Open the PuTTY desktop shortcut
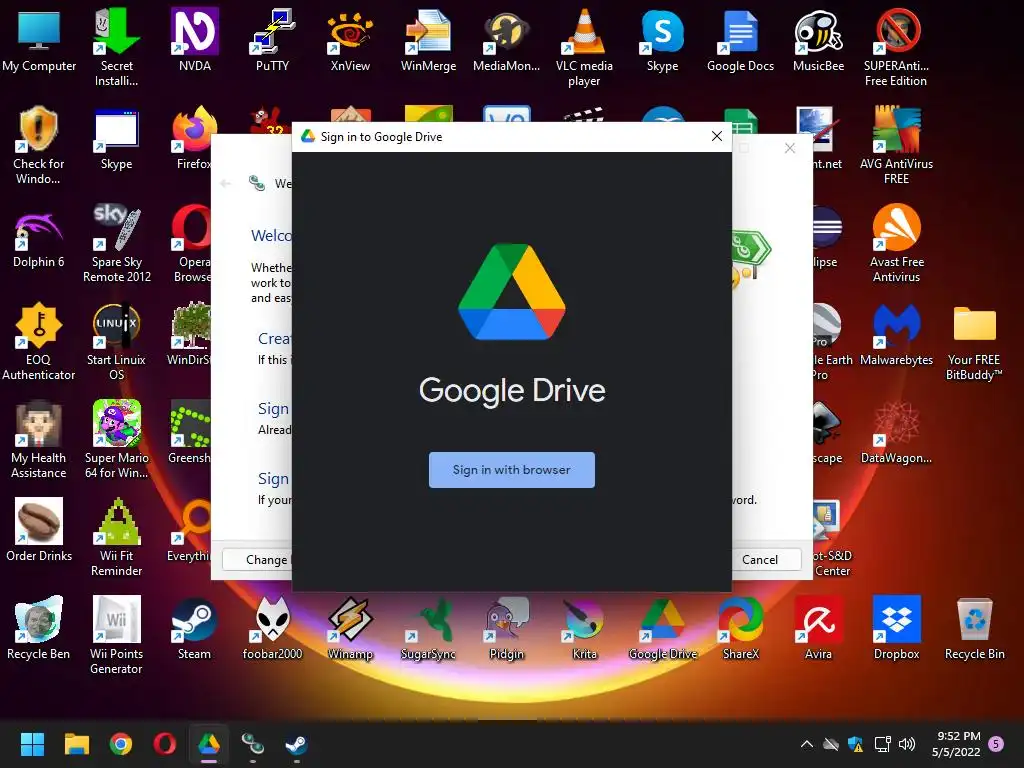 [272, 40]
